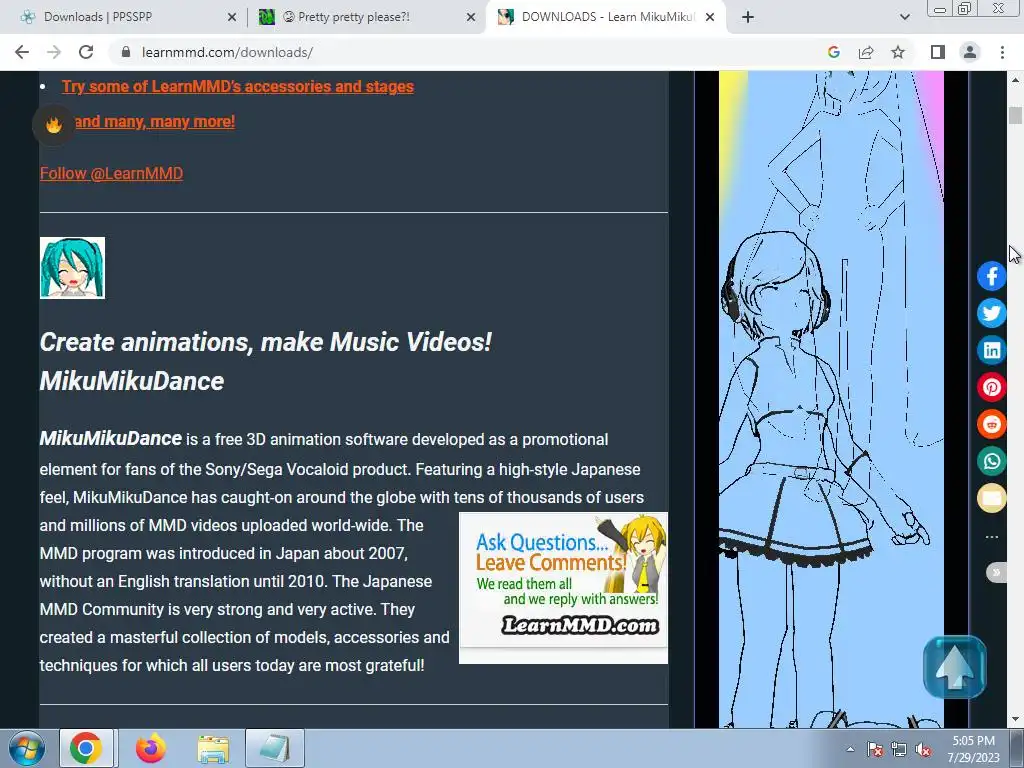This screenshot has width=1024, height=768.
Task: Open the Ask Questions Leave Comments banner
Action: tap(563, 587)
